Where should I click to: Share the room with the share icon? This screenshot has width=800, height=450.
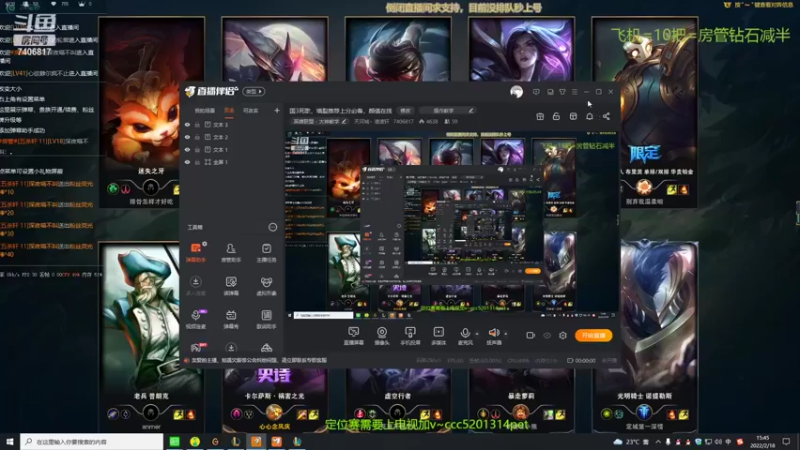pyautogui.click(x=606, y=116)
